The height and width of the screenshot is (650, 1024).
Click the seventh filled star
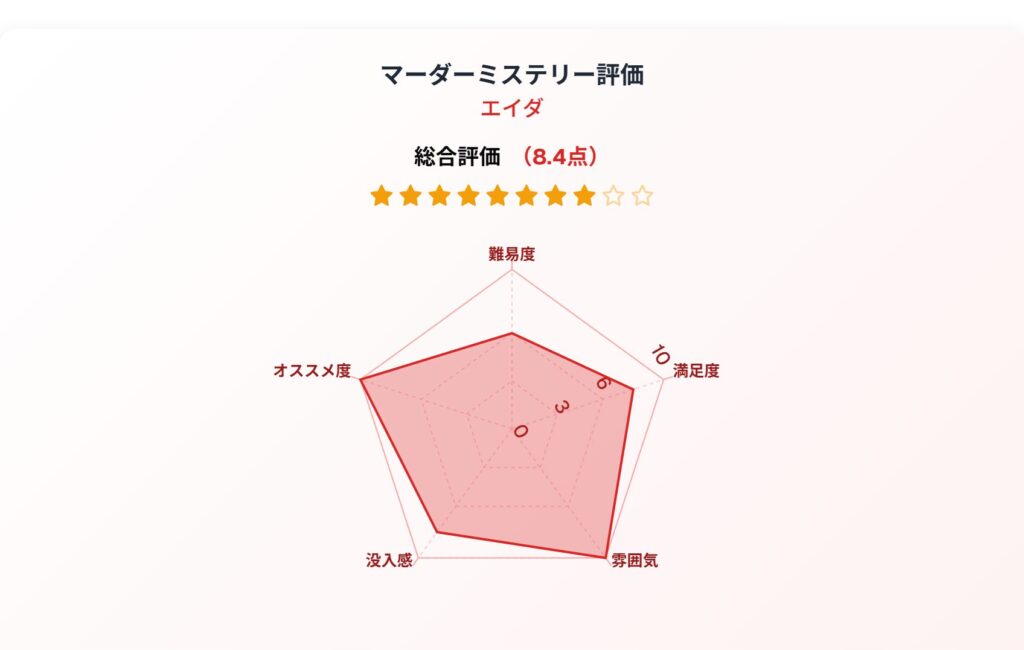click(556, 195)
